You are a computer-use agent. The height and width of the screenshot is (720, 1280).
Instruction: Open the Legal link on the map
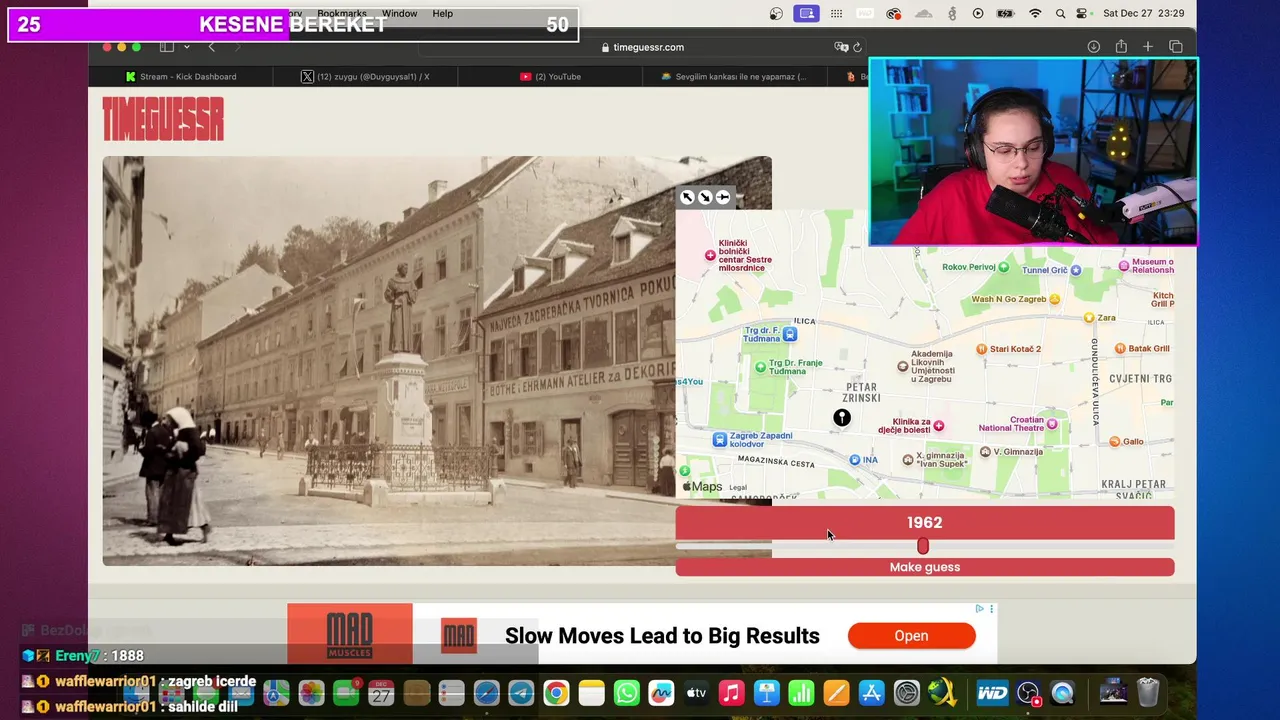click(x=738, y=488)
